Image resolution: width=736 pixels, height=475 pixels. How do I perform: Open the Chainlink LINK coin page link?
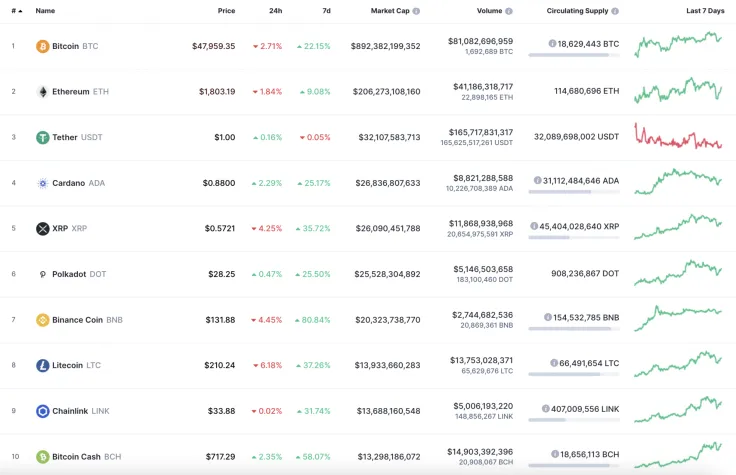pos(81,411)
